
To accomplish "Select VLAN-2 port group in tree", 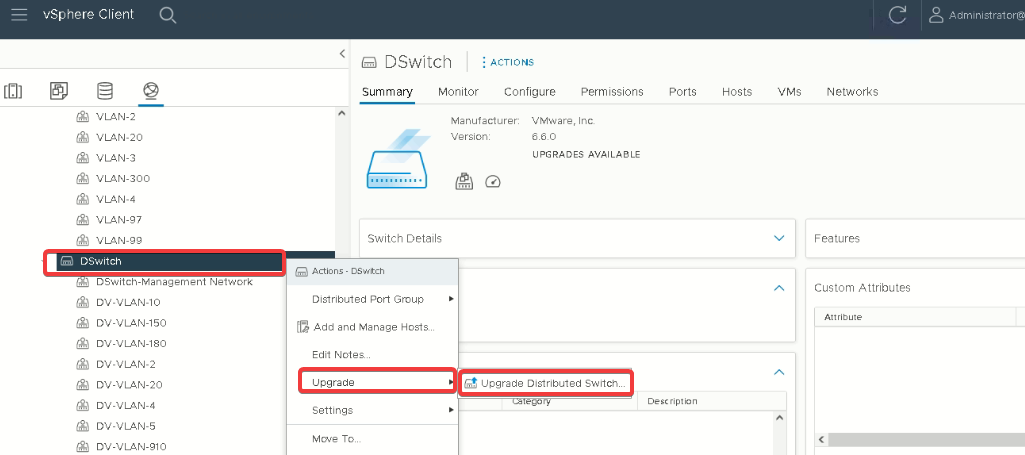I will tap(116, 117).
